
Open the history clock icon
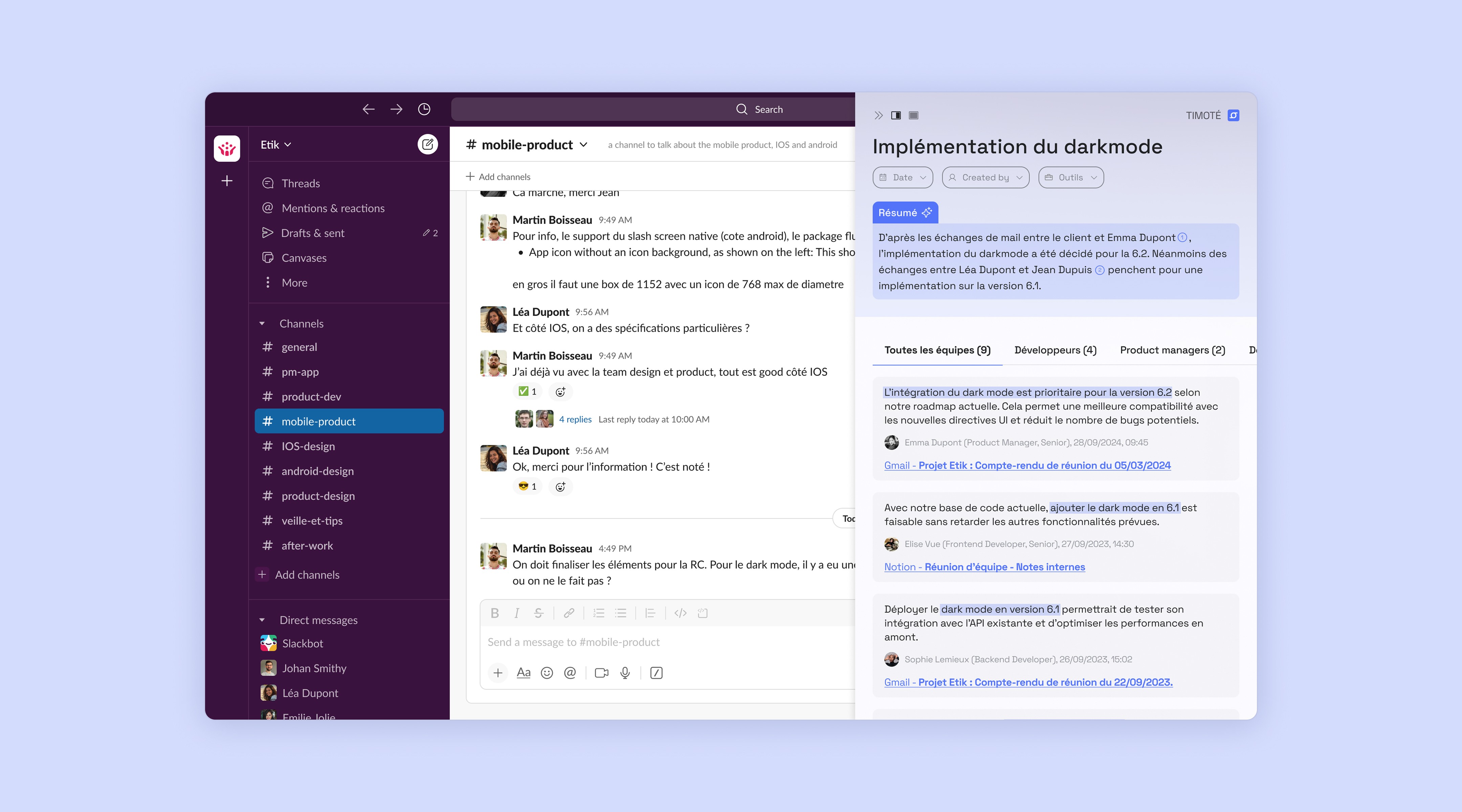(424, 109)
